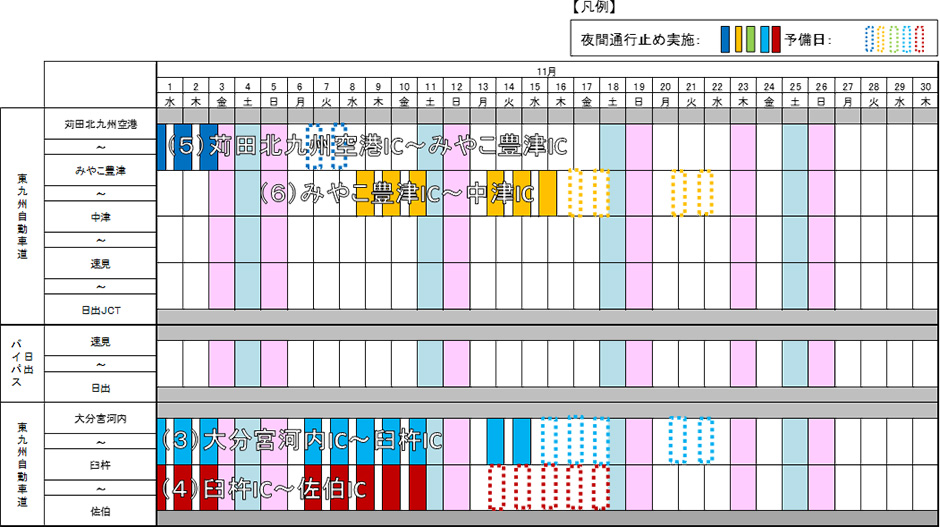Screen dimensions: 940x527
Task: Click the 佐伯 row label
Action: point(101,511)
